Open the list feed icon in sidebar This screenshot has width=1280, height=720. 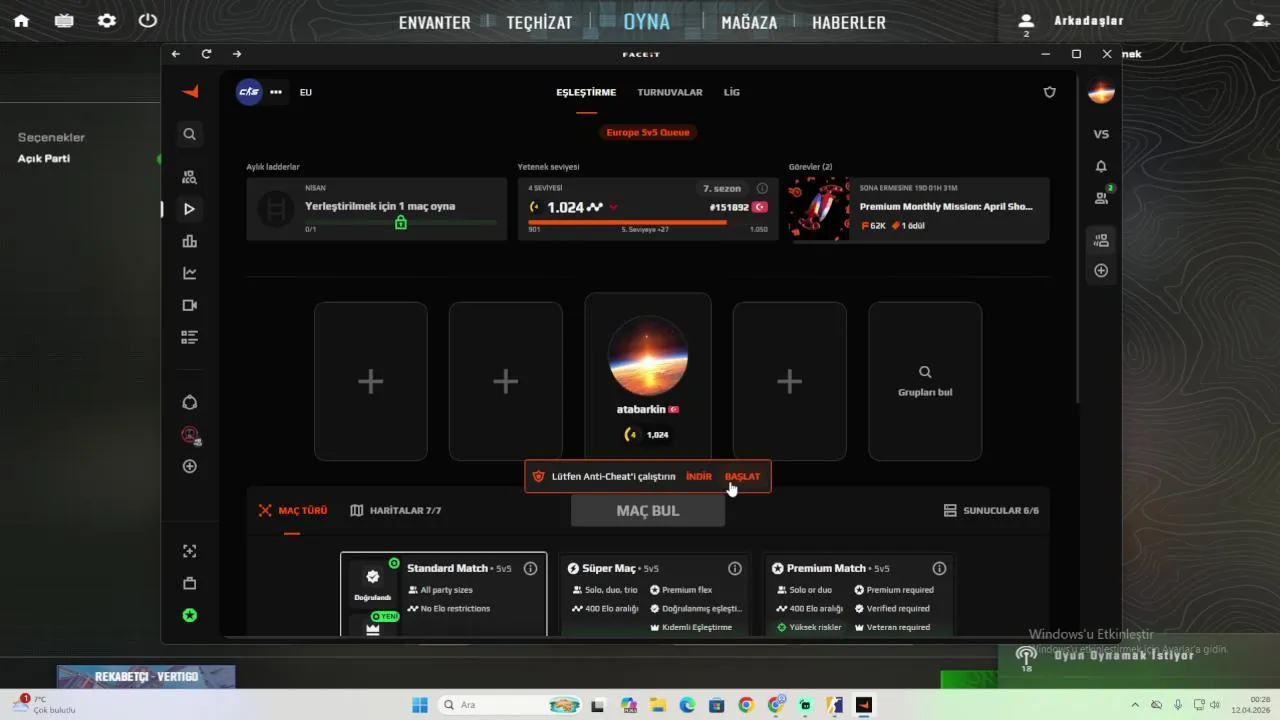[x=190, y=337]
